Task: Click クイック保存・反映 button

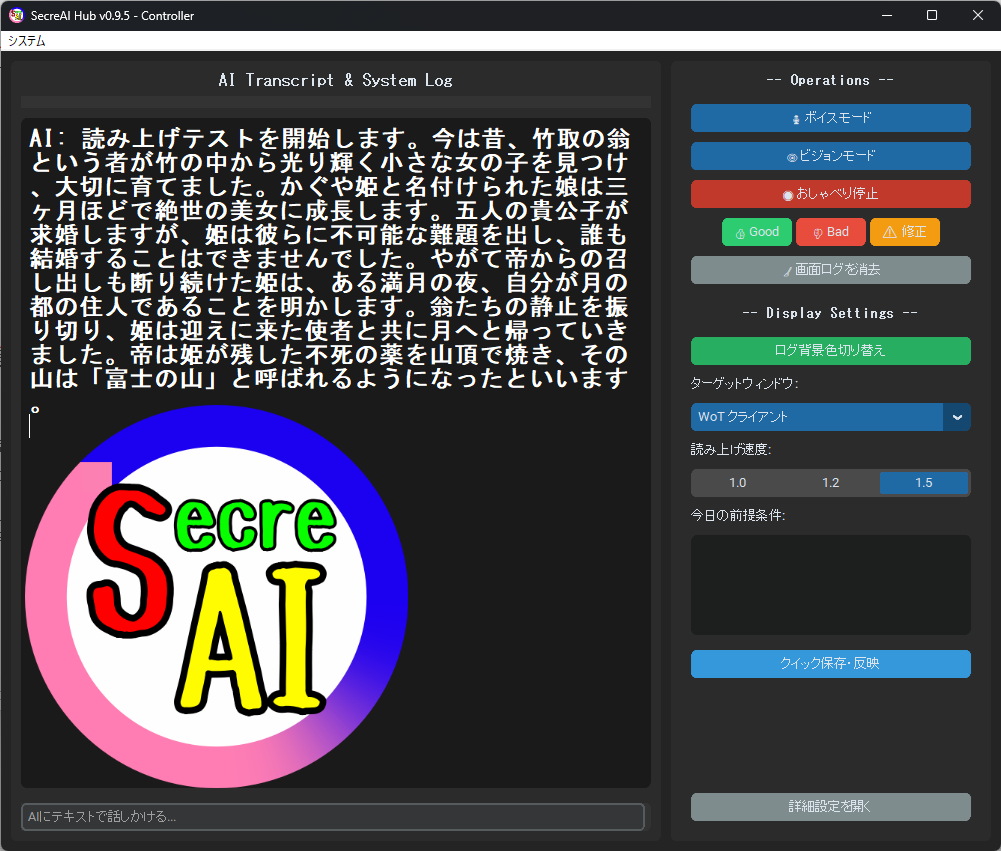Action: tap(831, 664)
